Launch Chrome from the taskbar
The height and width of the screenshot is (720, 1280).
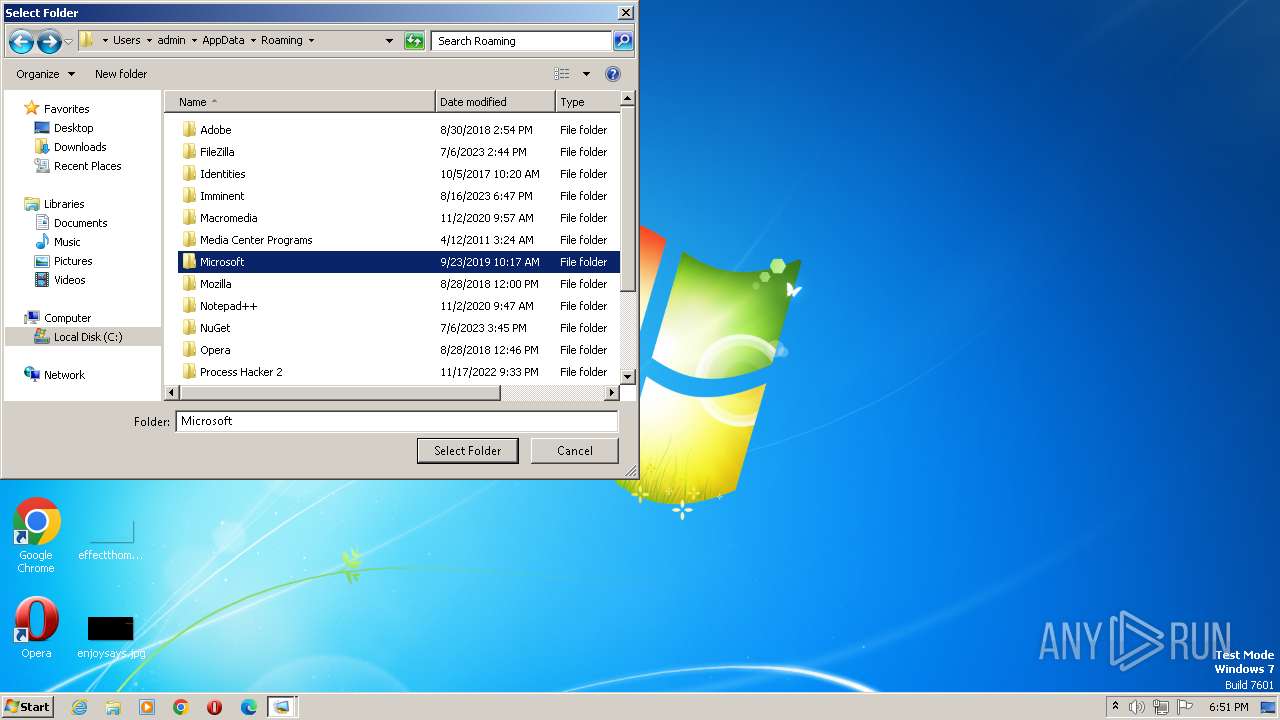pos(181,707)
